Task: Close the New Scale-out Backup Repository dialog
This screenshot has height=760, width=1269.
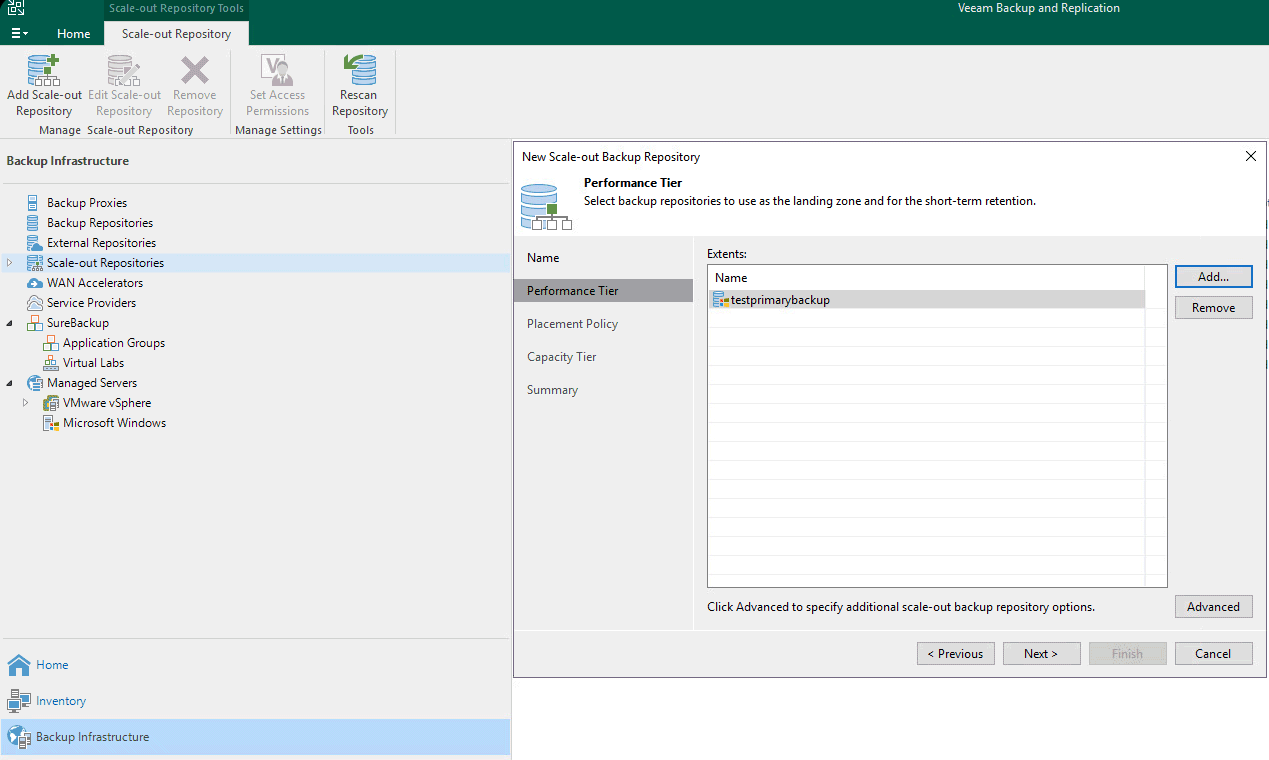Action: (x=1250, y=156)
